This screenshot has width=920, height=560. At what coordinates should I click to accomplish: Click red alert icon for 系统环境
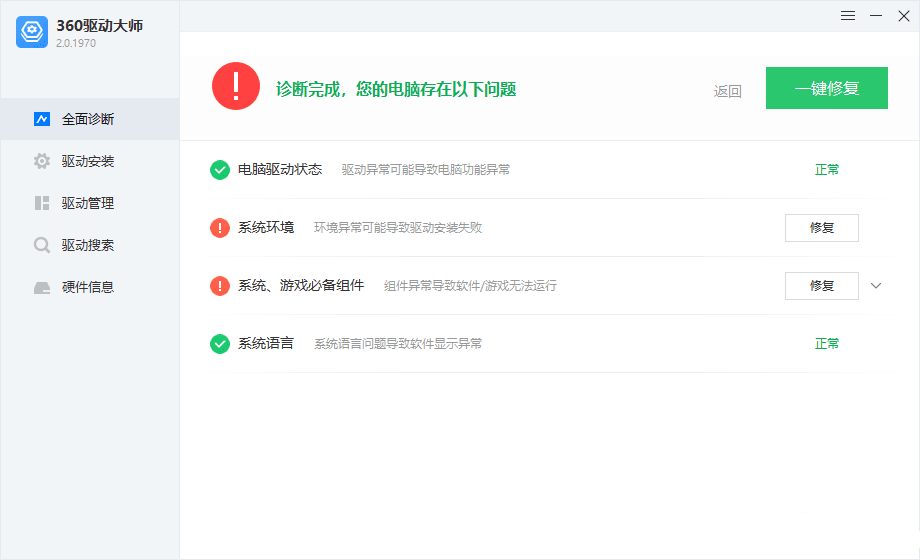coord(220,228)
